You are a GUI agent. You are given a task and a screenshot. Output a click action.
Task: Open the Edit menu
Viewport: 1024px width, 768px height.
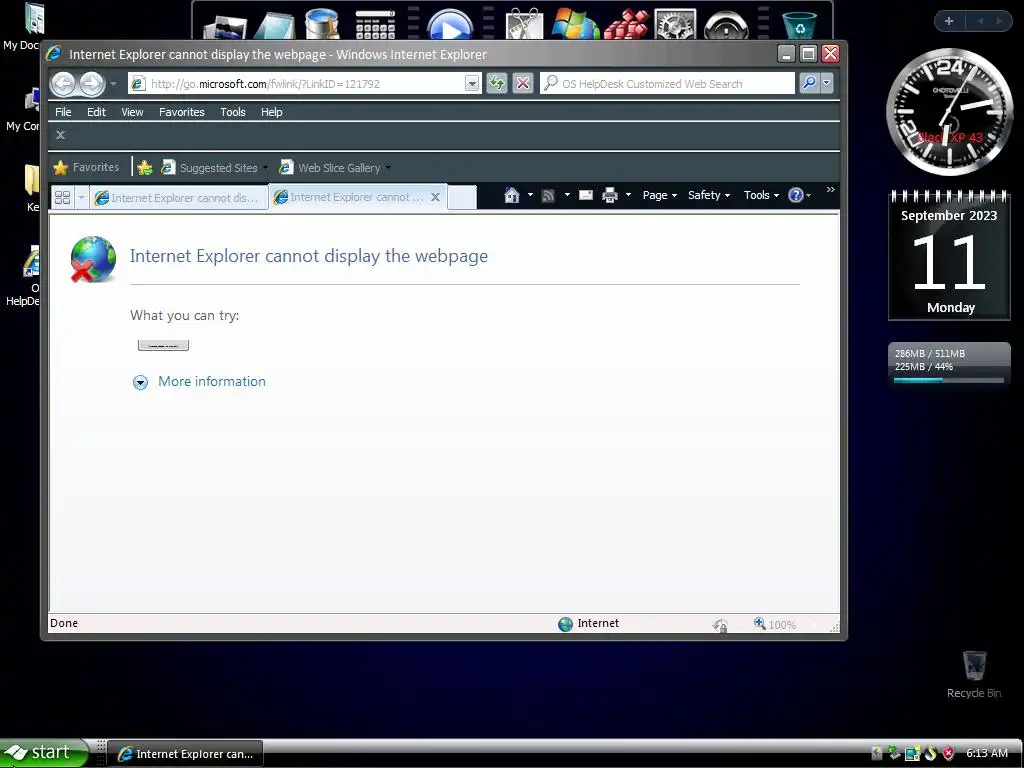coord(96,112)
